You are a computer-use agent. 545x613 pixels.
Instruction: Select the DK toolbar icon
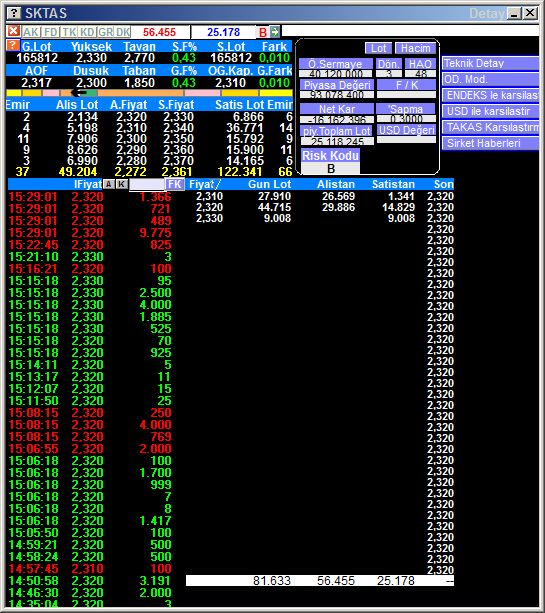[123, 32]
